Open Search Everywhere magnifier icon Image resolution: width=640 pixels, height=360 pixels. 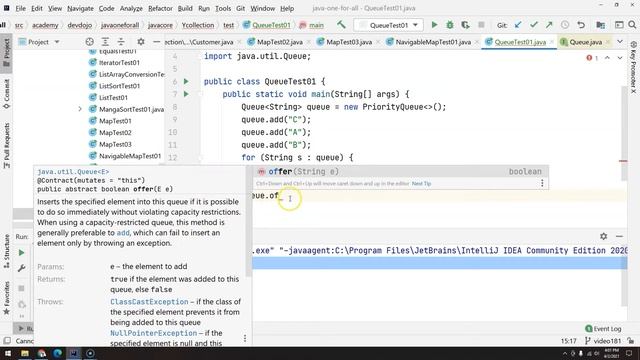(632, 25)
